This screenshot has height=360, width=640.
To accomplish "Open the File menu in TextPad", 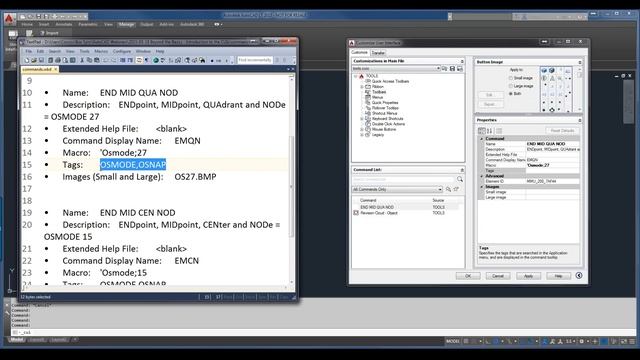I will click(29, 51).
